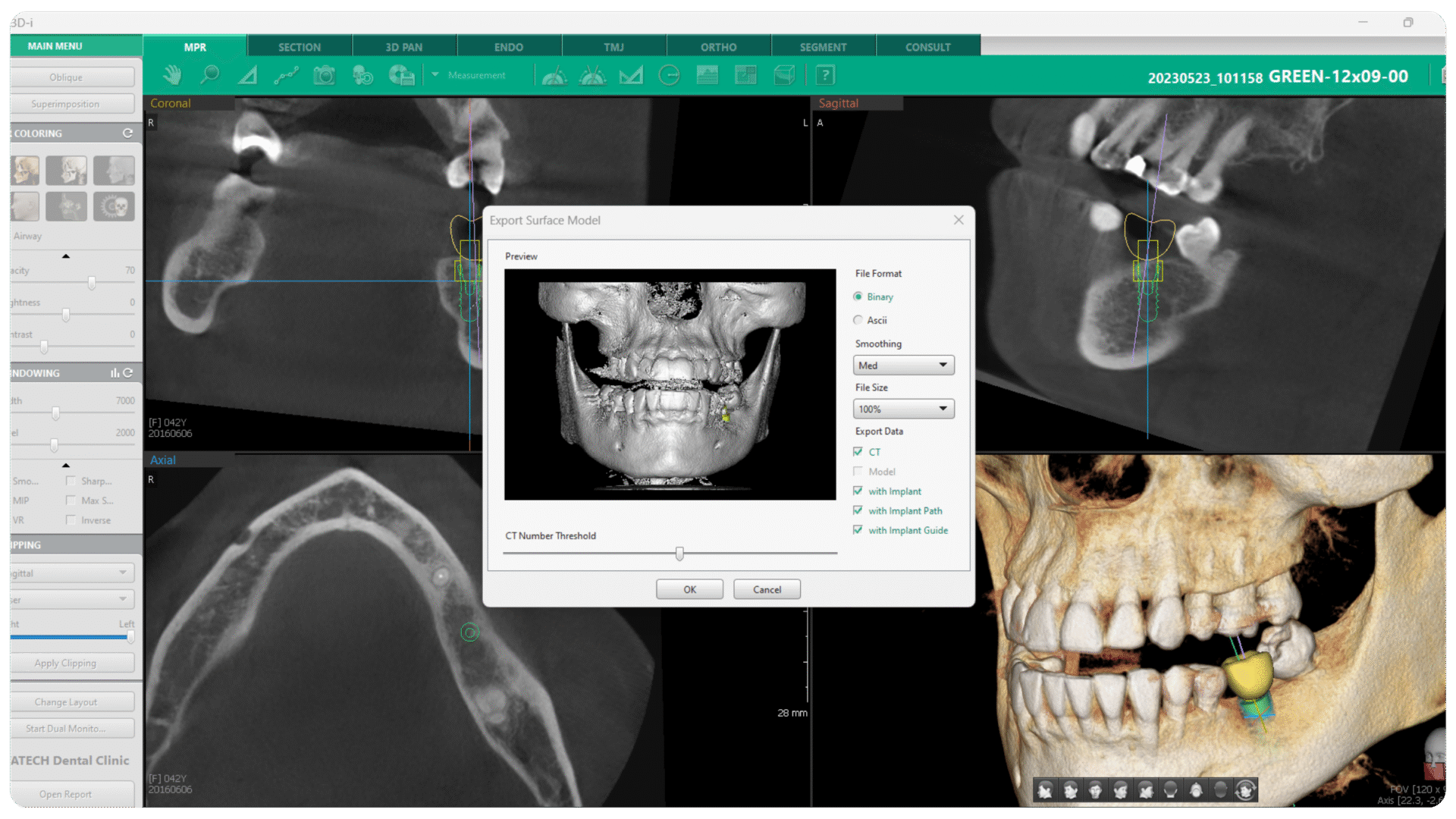Enable the Inverse checkbox
This screenshot has width=1456, height=819.
click(x=71, y=520)
